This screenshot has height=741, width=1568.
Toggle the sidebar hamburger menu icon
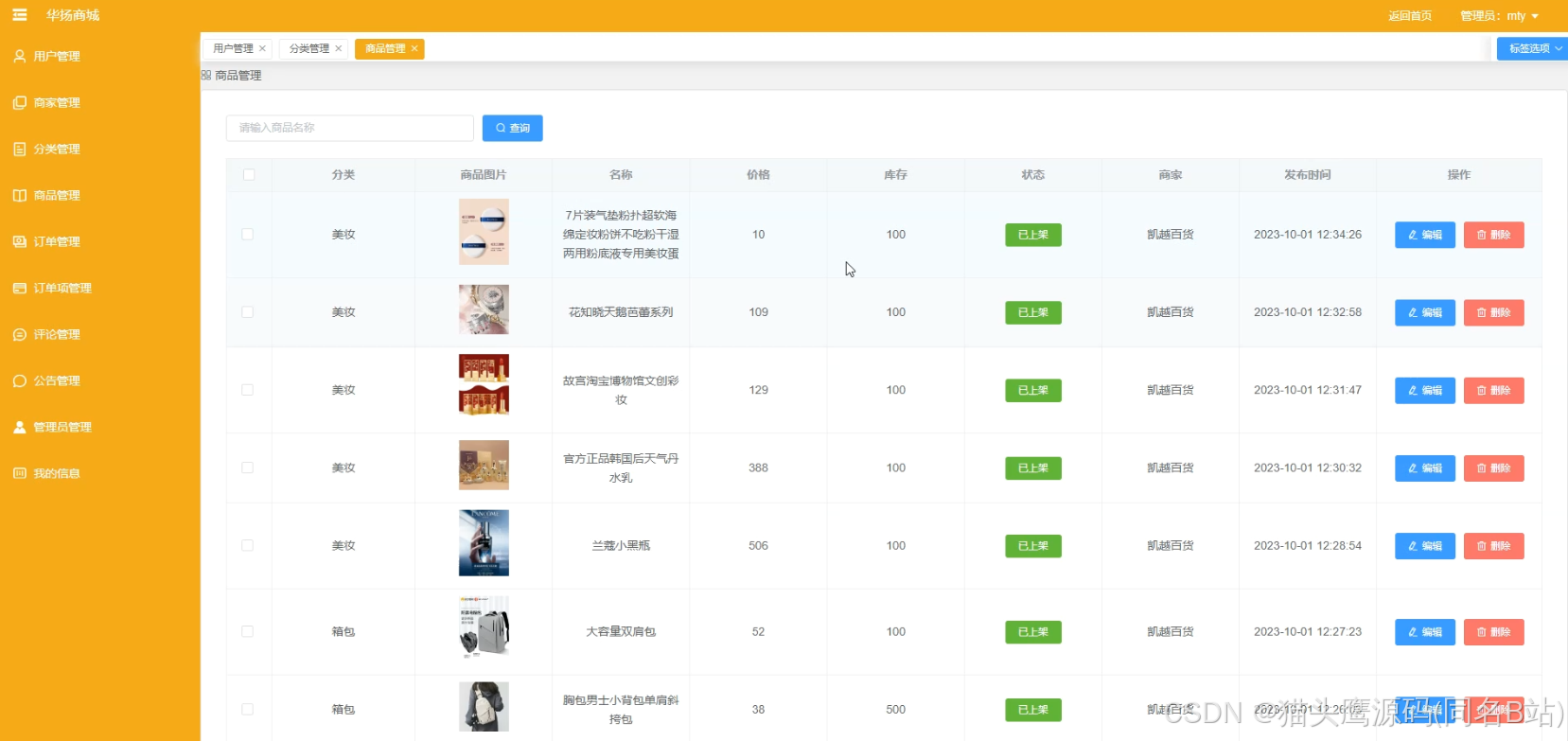pos(20,15)
